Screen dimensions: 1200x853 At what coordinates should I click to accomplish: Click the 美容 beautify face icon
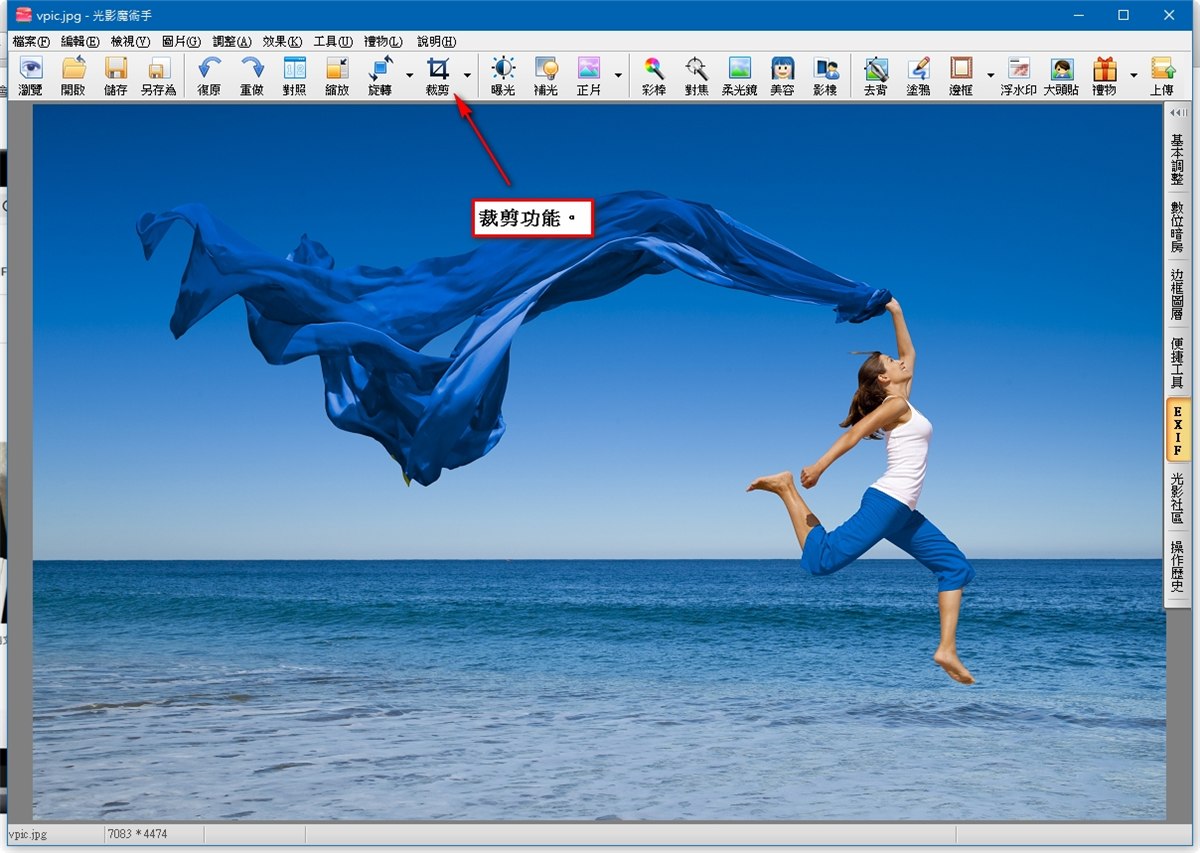click(x=782, y=70)
